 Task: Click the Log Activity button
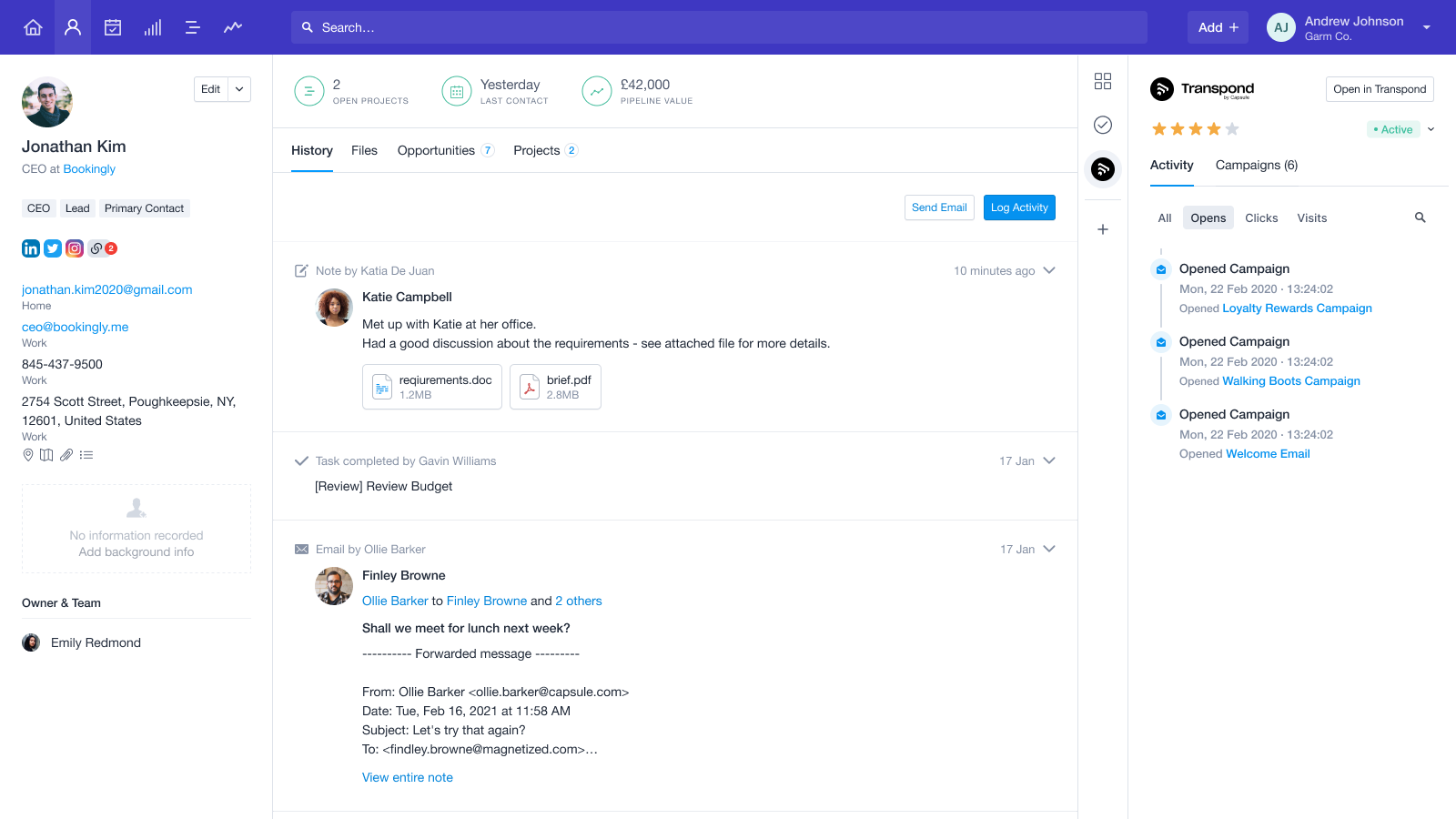pos(1018,207)
